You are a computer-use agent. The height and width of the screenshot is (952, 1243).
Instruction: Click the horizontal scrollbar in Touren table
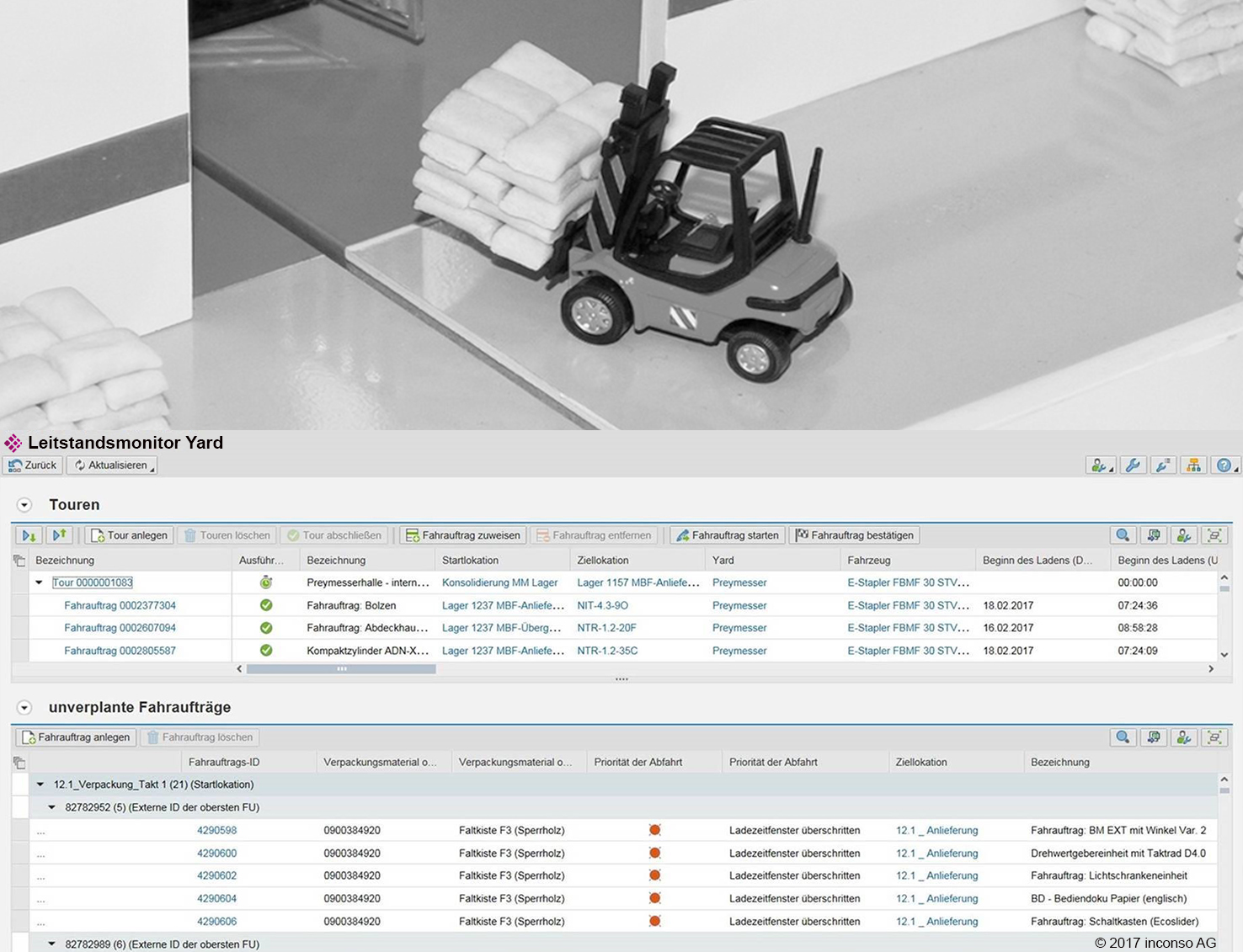(341, 669)
